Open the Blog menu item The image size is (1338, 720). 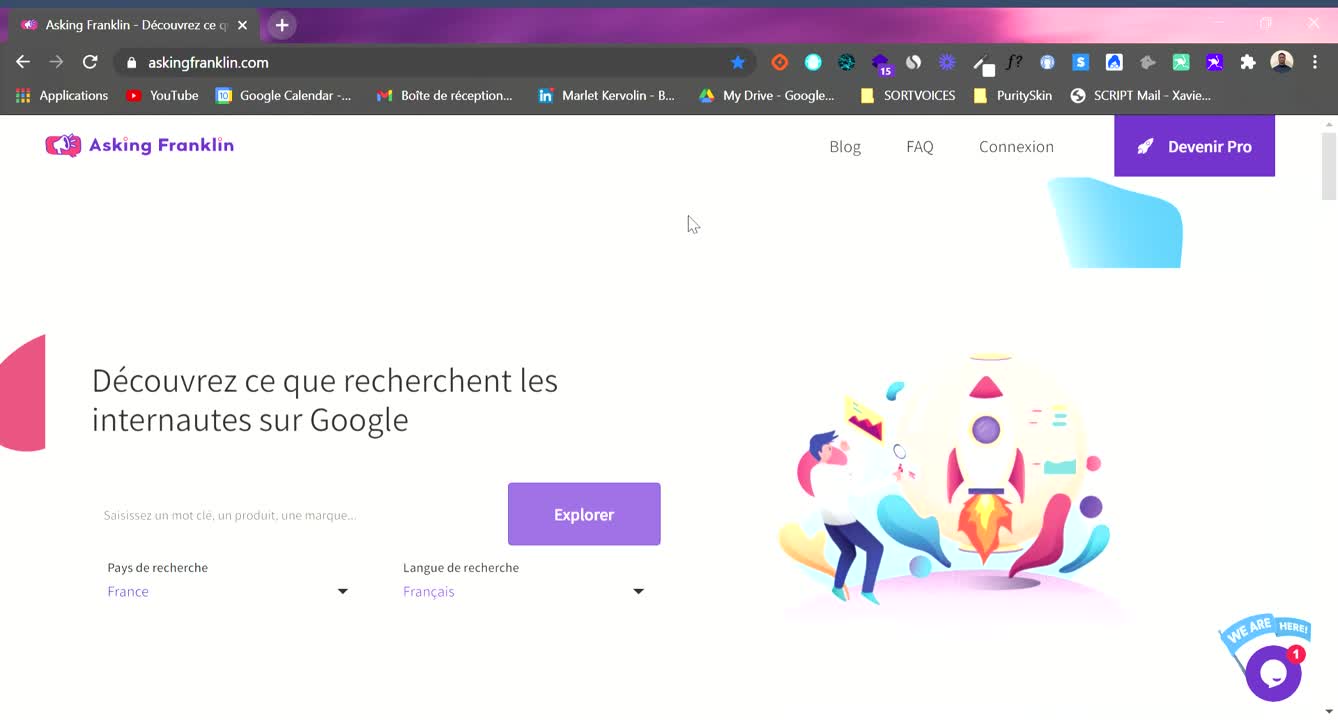click(844, 147)
